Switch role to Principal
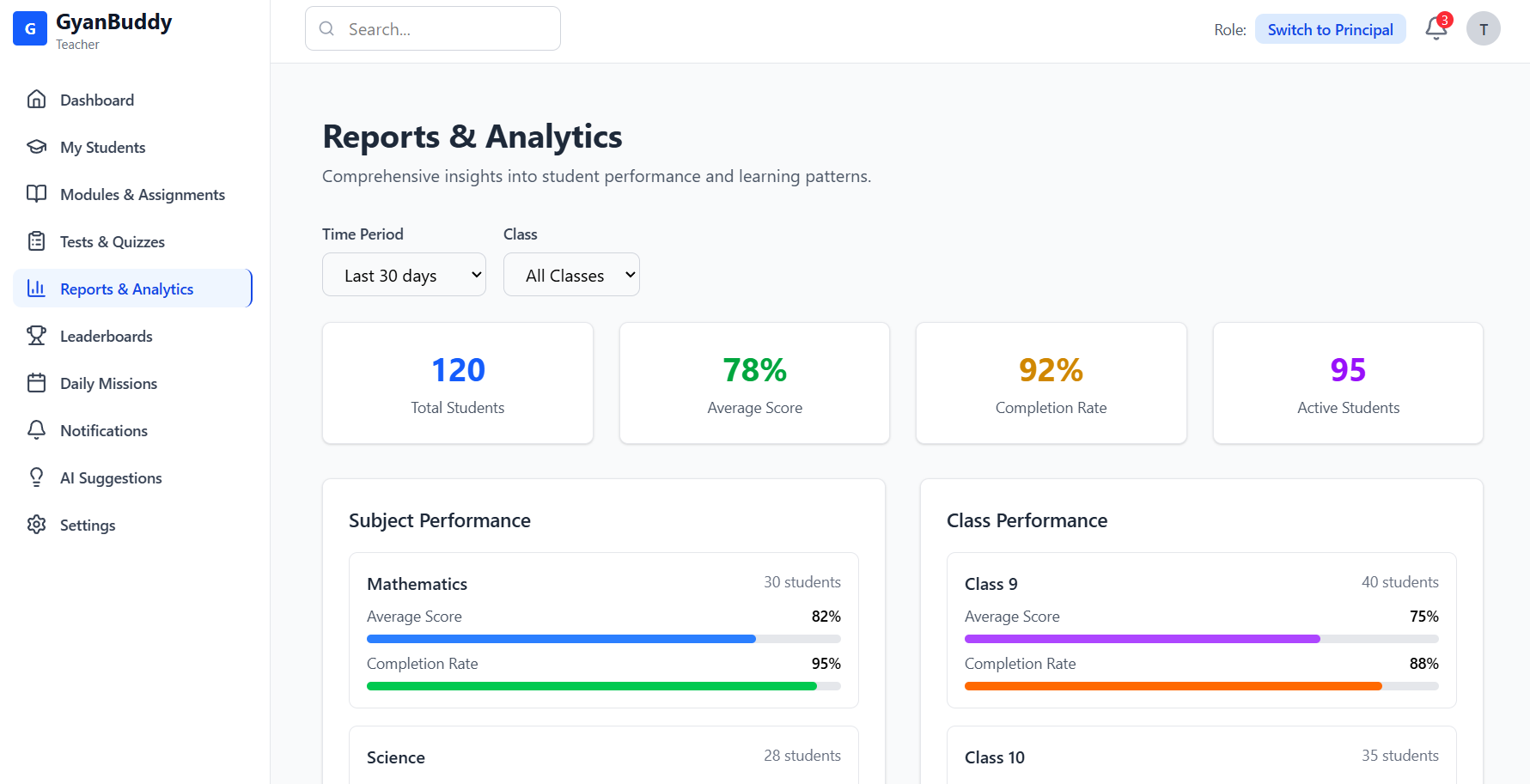The image size is (1530, 784). (1330, 29)
